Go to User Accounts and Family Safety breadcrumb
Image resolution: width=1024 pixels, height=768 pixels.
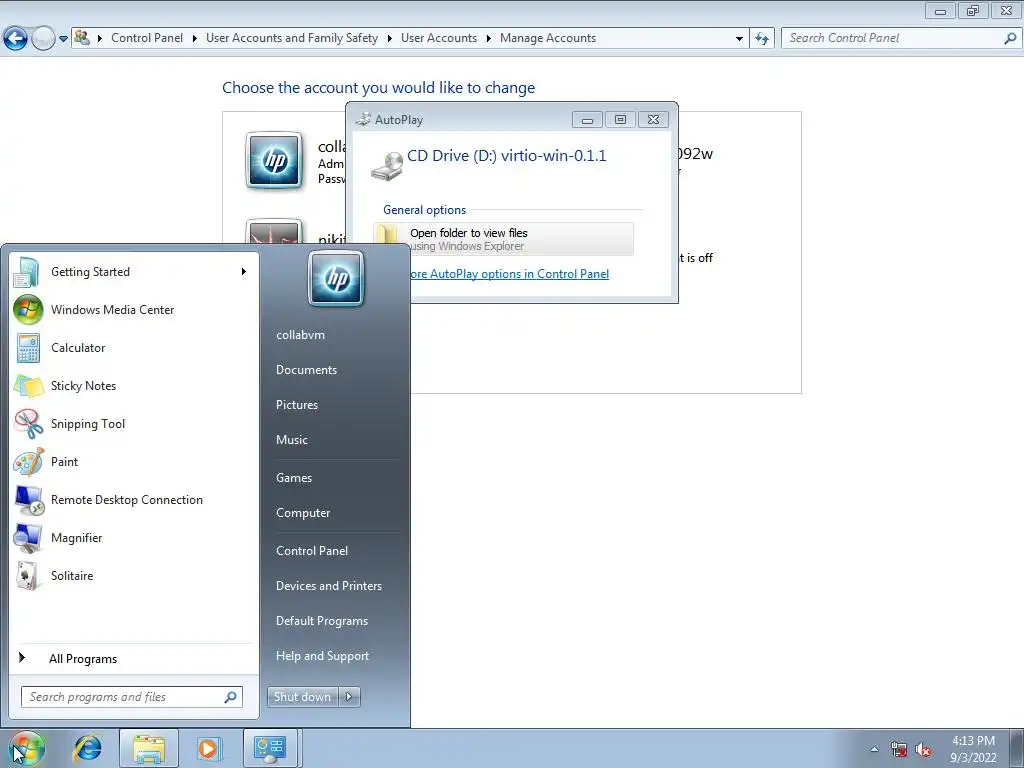(292, 38)
